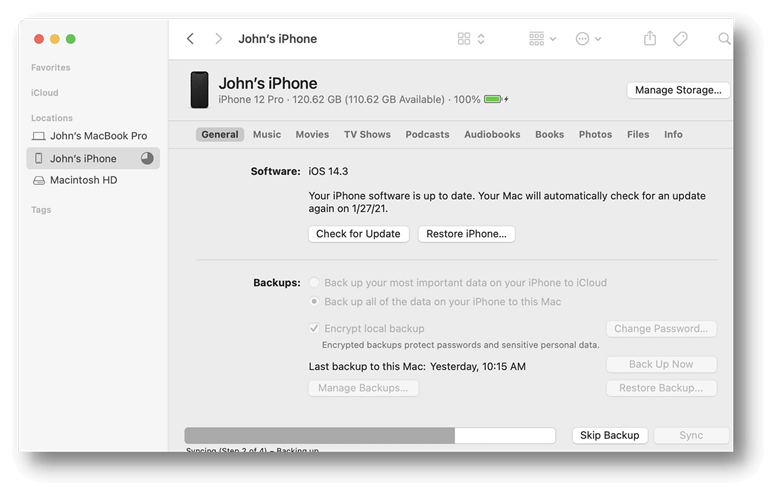Click the Edit Tags icon
The width and height of the screenshot is (775, 494).
click(x=681, y=39)
